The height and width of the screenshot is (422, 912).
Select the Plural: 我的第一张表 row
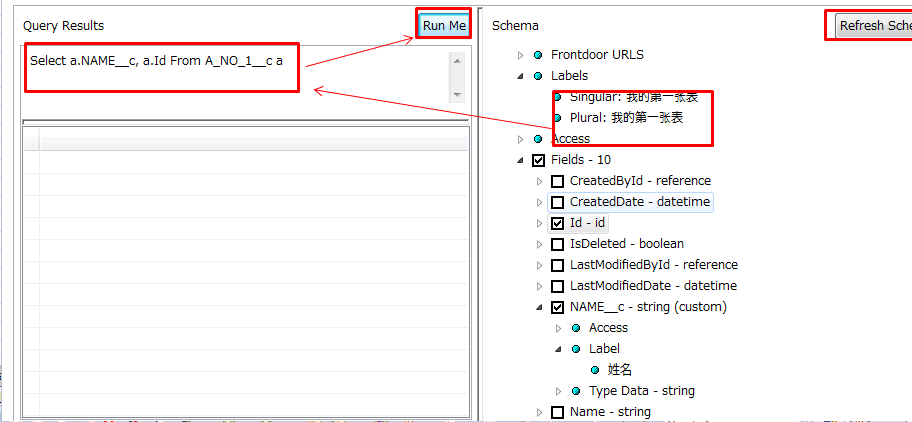point(626,118)
